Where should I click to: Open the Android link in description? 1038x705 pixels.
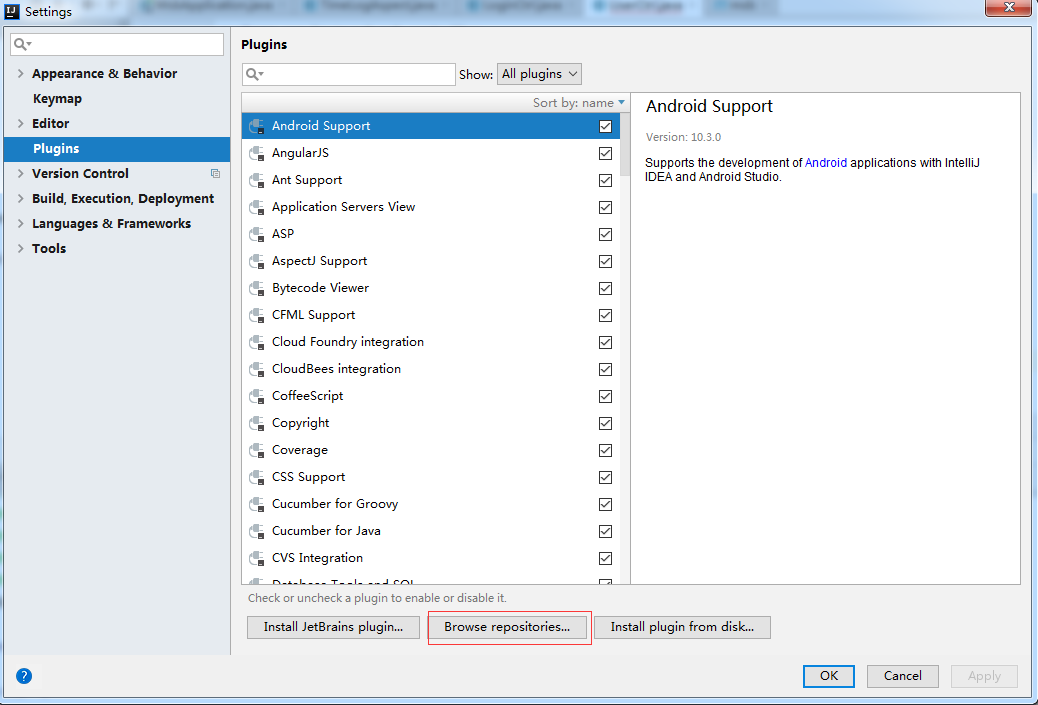pos(825,162)
